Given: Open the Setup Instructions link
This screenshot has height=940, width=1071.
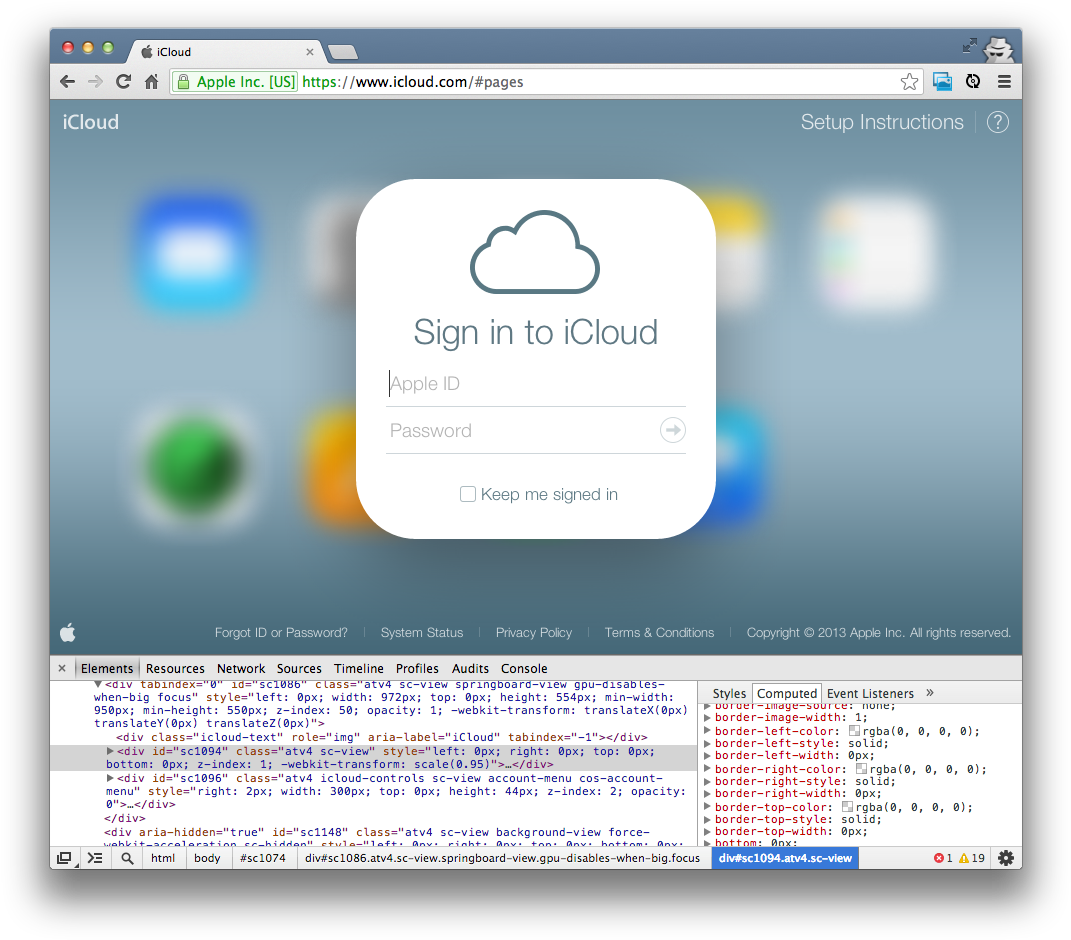Looking at the screenshot, I should [881, 122].
